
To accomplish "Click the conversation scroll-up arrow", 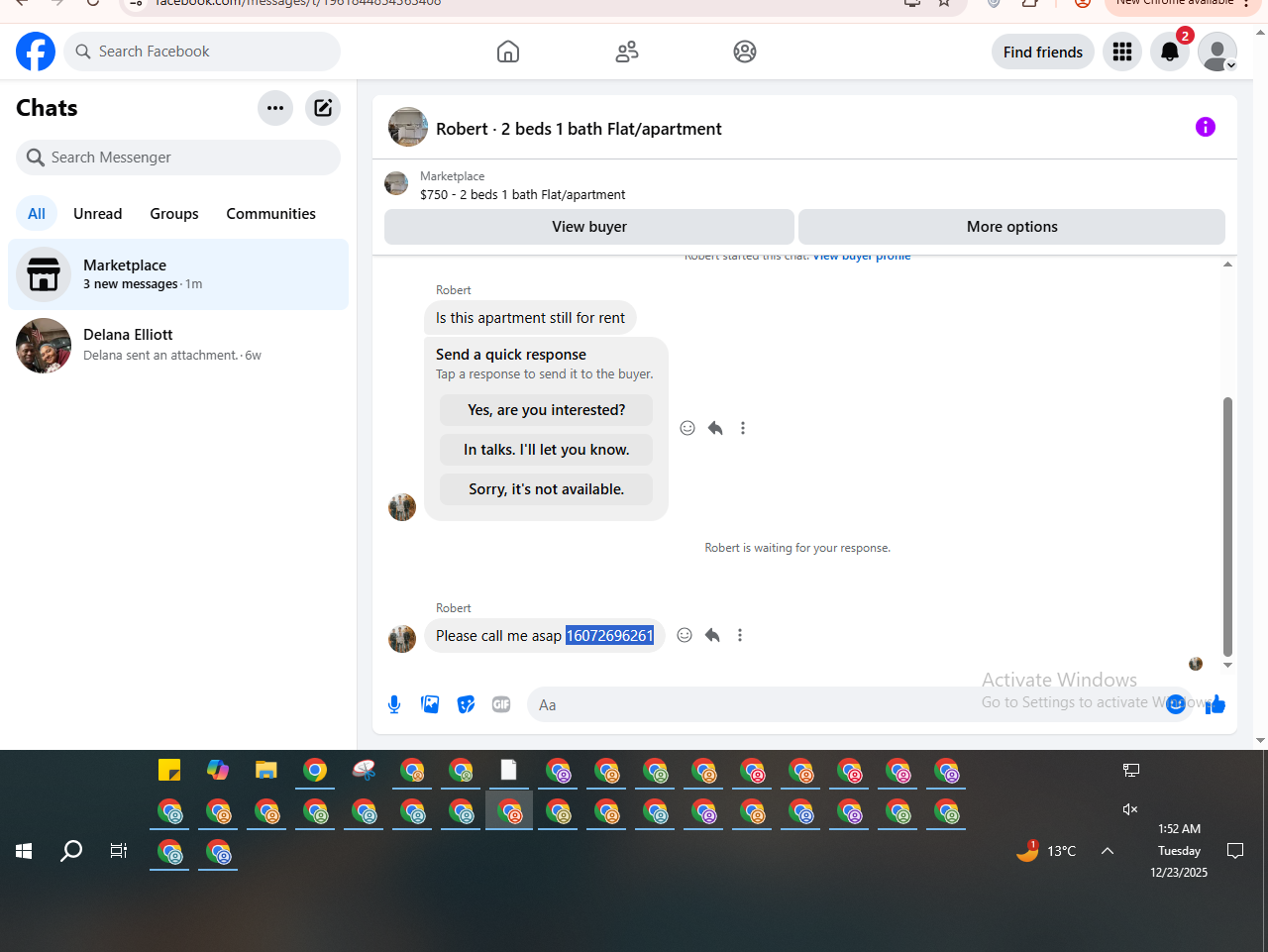I will click(x=1228, y=264).
